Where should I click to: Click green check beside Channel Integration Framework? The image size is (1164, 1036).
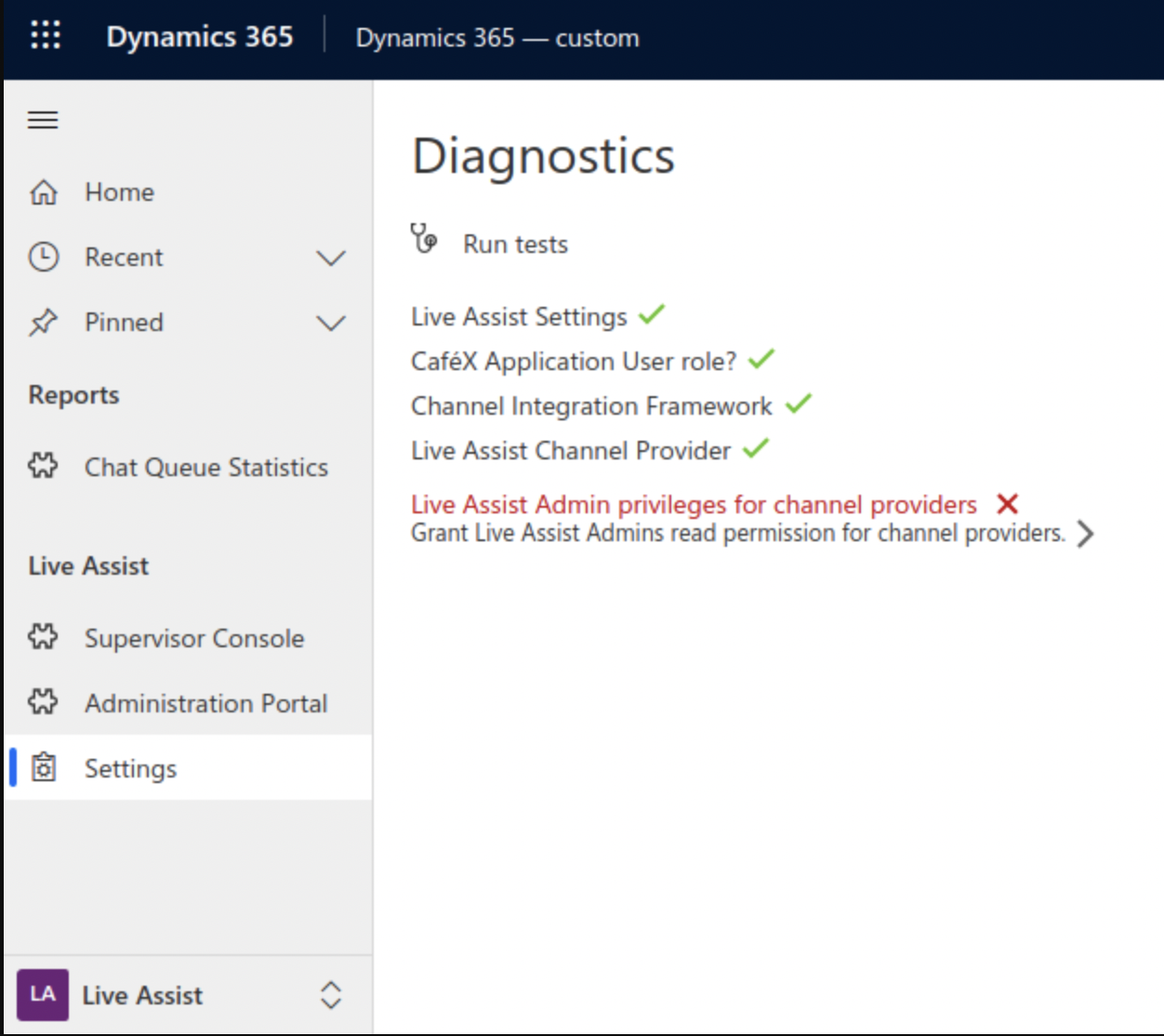pos(799,404)
